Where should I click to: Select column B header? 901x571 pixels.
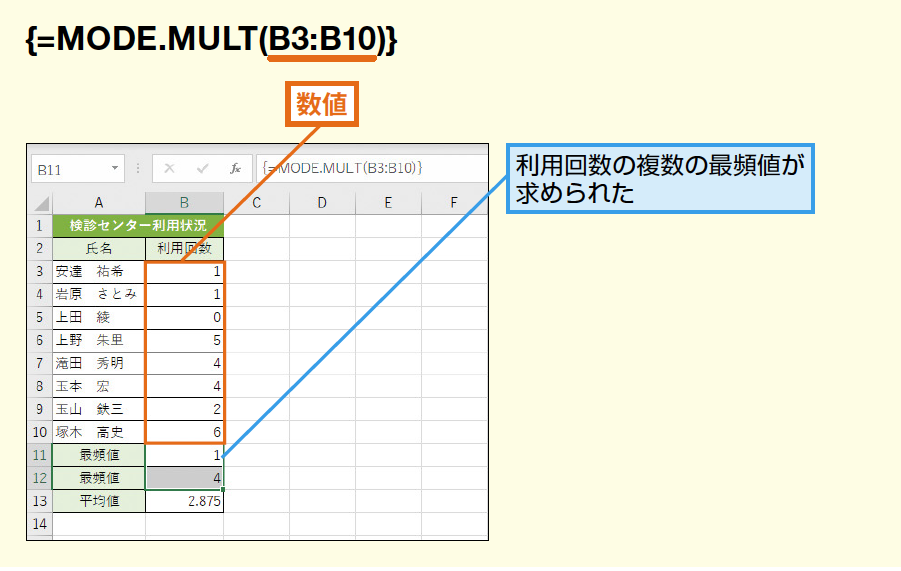[184, 203]
